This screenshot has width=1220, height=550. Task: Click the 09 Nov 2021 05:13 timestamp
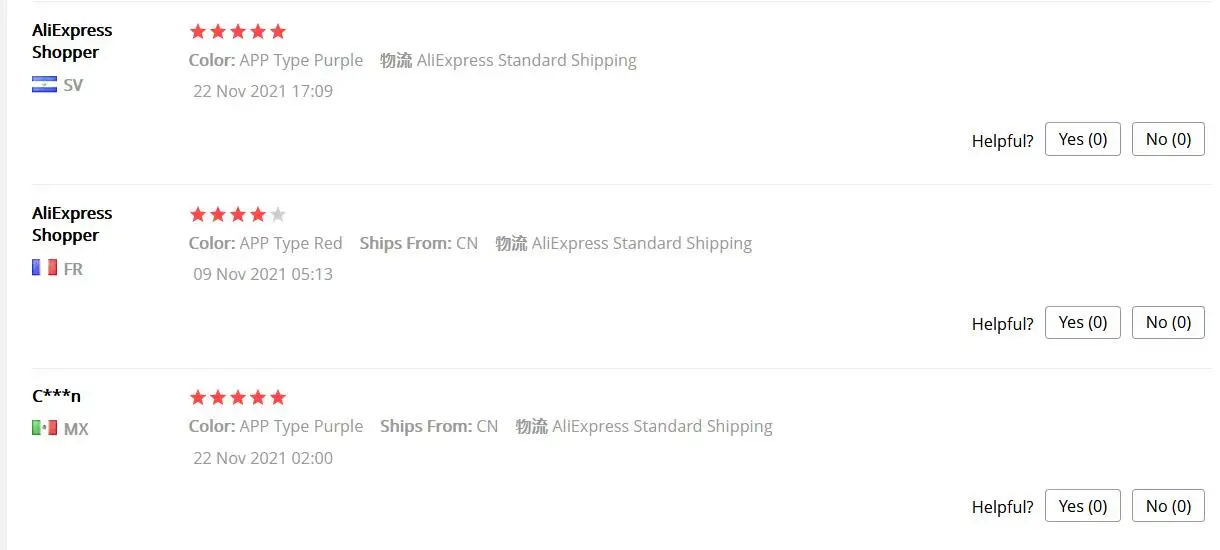(x=263, y=274)
